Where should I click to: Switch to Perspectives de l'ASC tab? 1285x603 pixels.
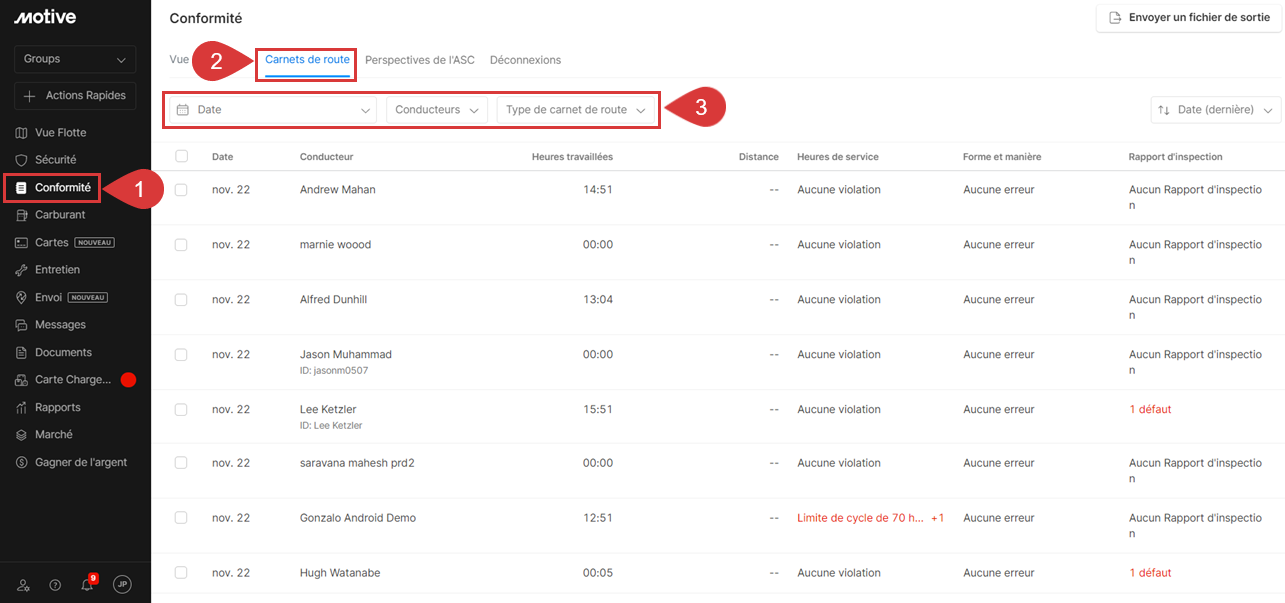click(x=419, y=60)
